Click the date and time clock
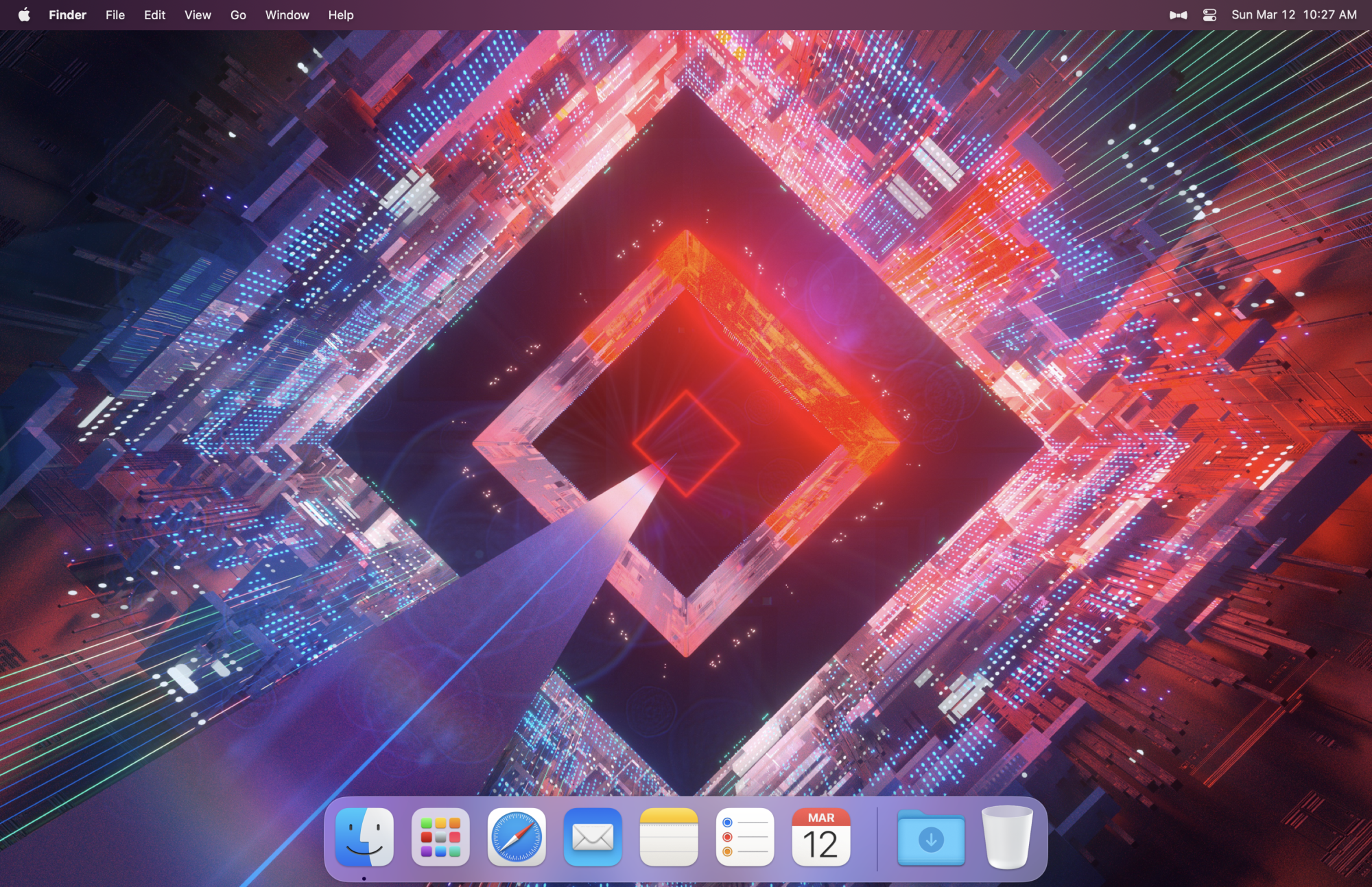 (1294, 14)
